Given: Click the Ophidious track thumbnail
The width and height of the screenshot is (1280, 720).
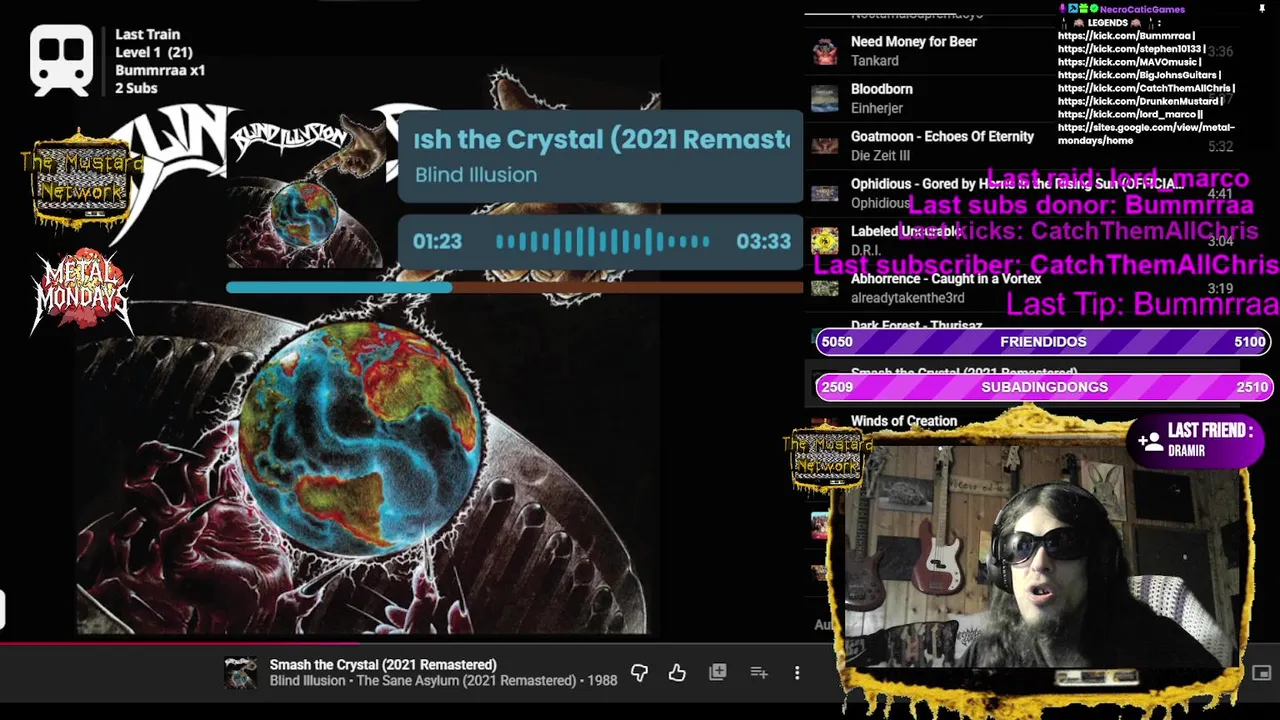Looking at the screenshot, I should coord(824,193).
